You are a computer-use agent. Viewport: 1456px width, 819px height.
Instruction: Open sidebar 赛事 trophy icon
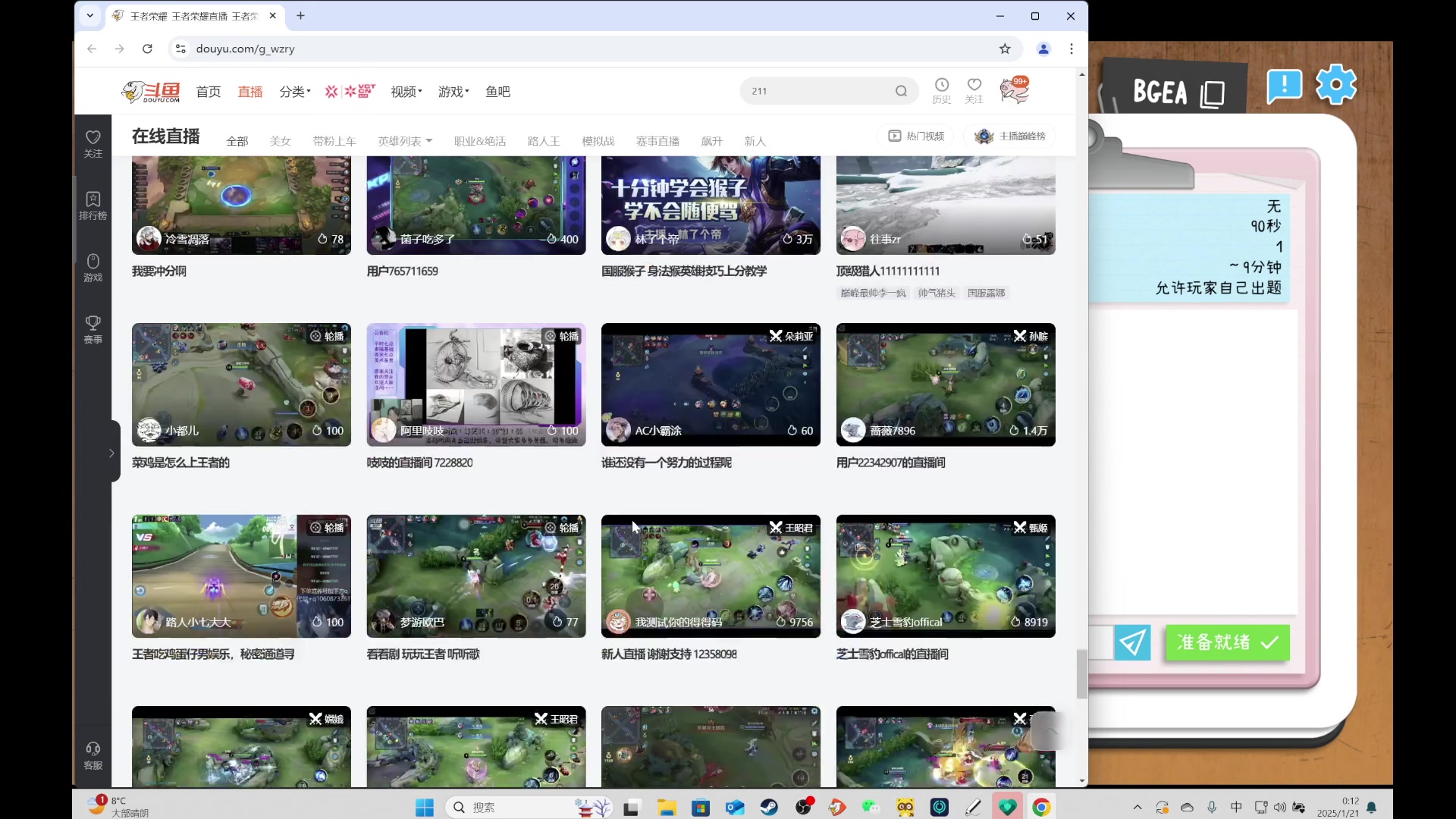click(x=93, y=330)
